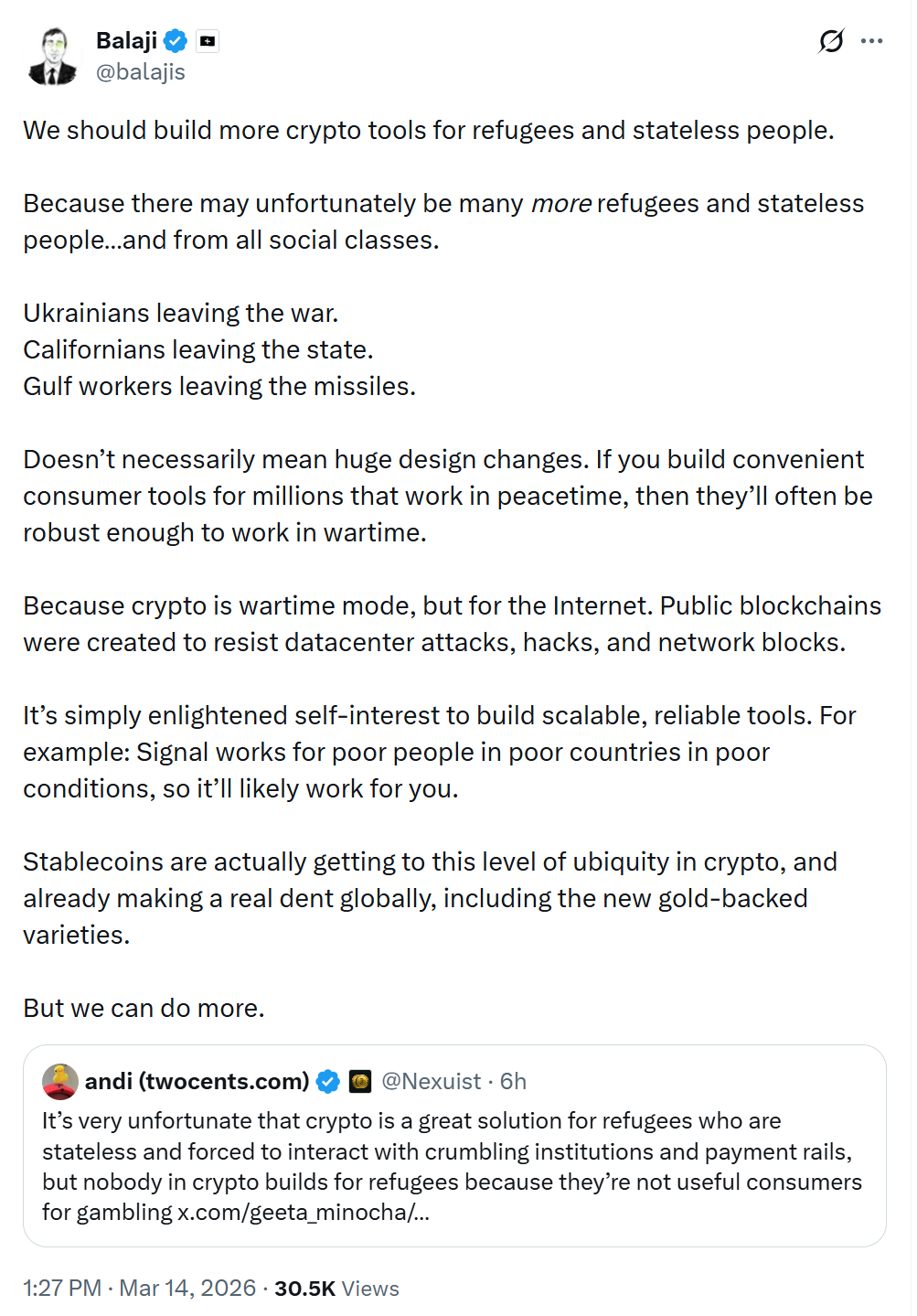Image resolution: width=917 pixels, height=1316 pixels.
Task: Click the 6h timestamp on quoted tweet
Action: [514, 1081]
